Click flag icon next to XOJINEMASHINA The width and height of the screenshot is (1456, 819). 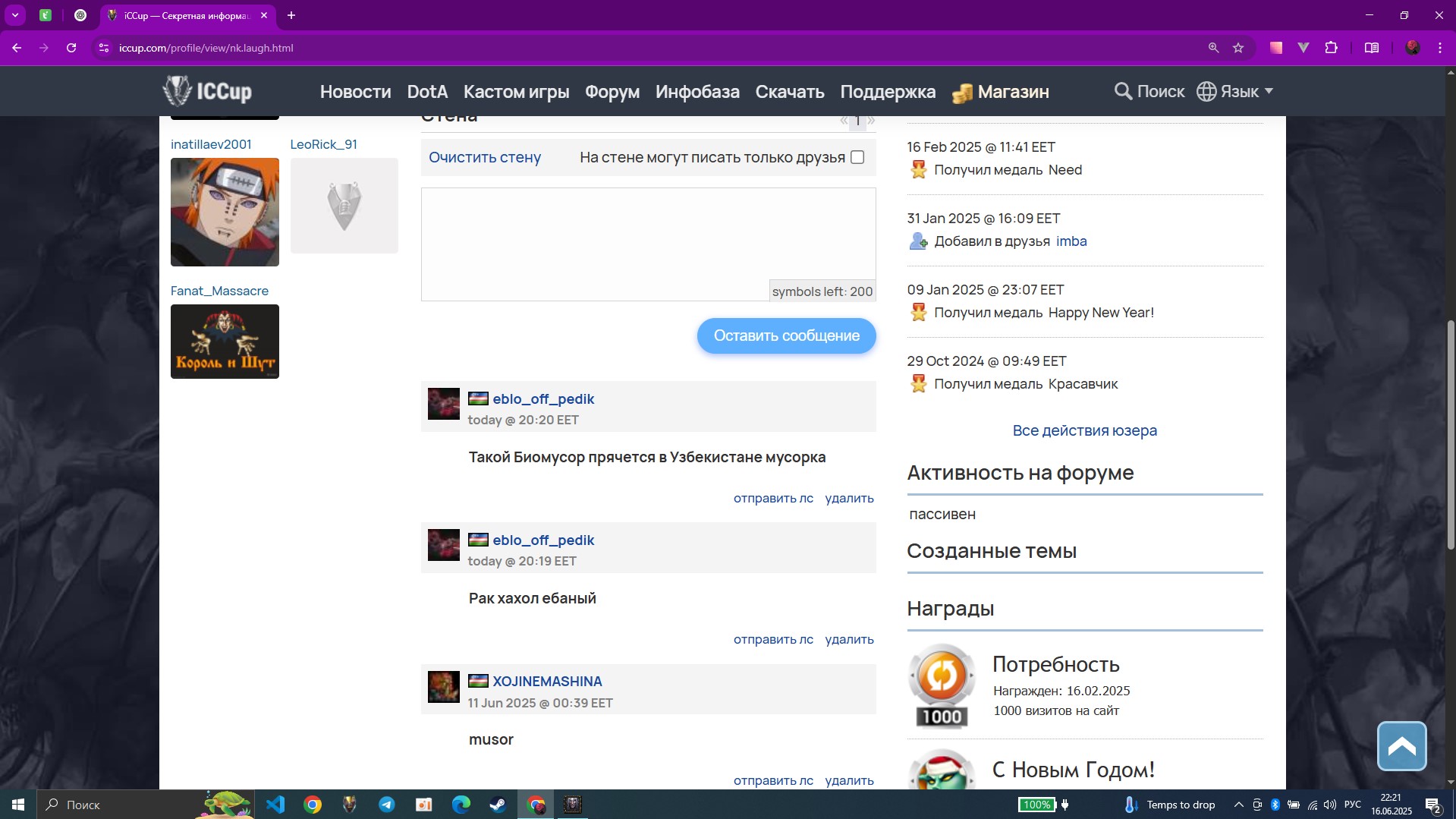(x=478, y=681)
